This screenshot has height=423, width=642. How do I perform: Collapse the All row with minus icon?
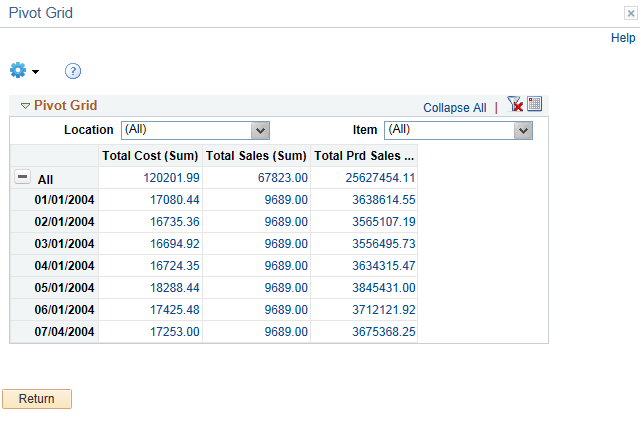point(22,177)
